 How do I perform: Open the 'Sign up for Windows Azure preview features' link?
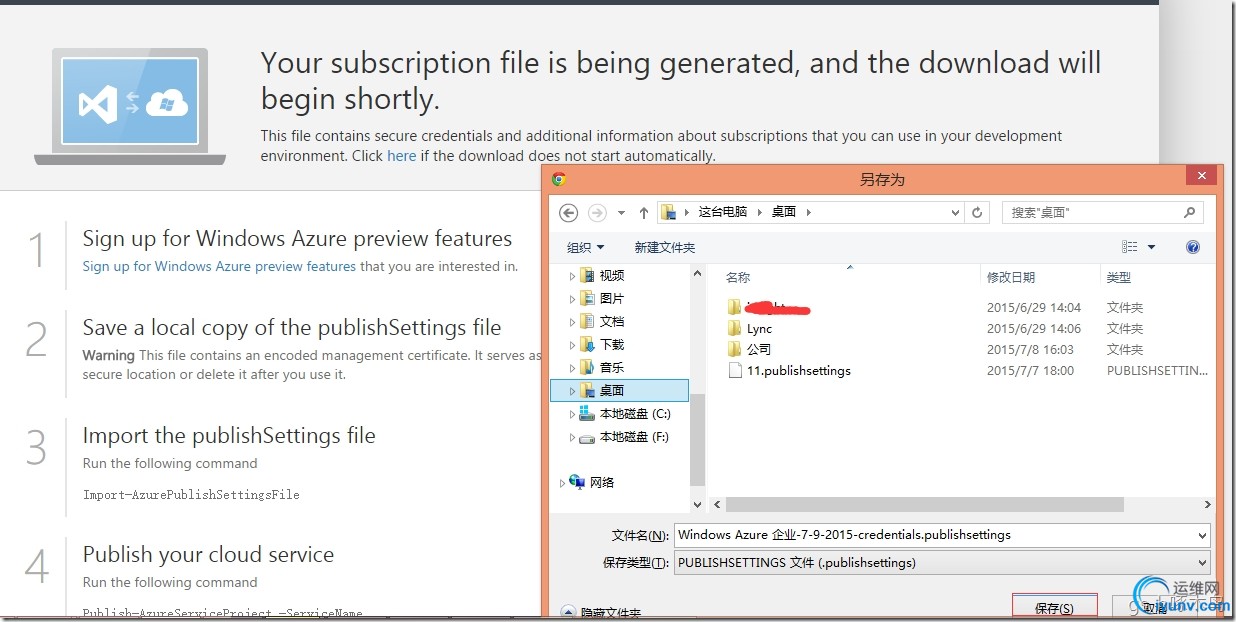(x=219, y=266)
